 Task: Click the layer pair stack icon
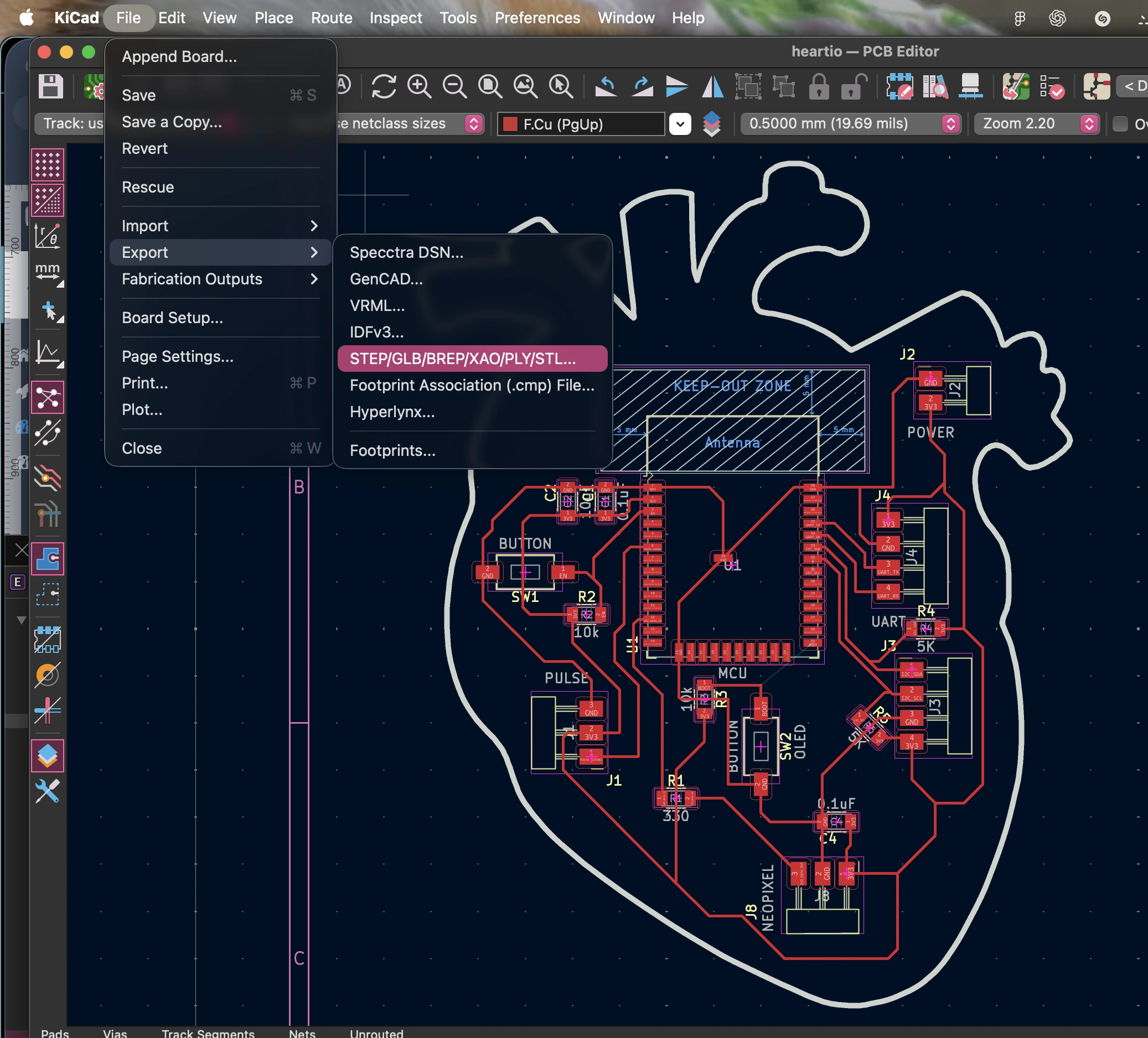point(712,123)
